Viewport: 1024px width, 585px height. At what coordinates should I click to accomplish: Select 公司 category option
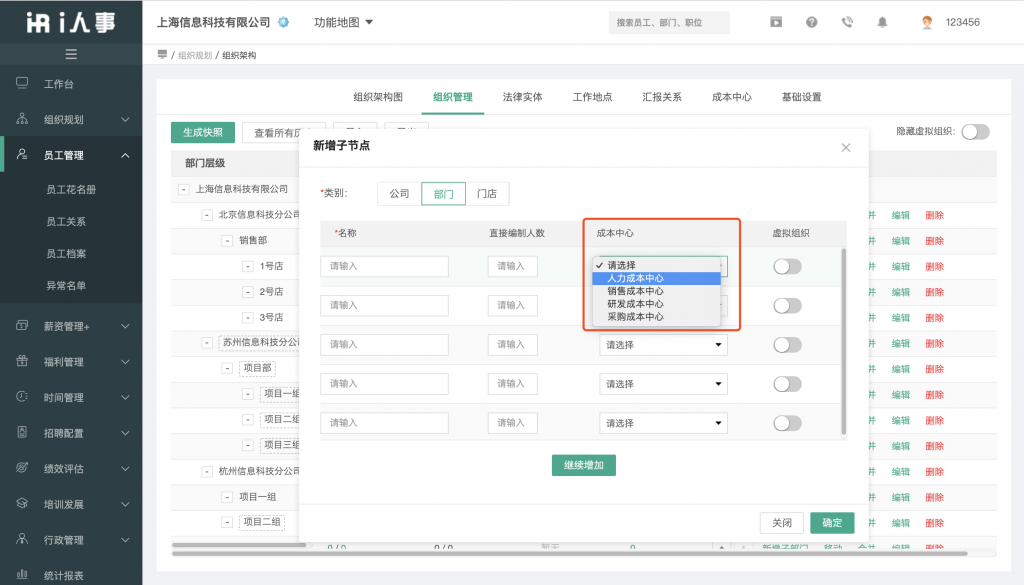400,194
